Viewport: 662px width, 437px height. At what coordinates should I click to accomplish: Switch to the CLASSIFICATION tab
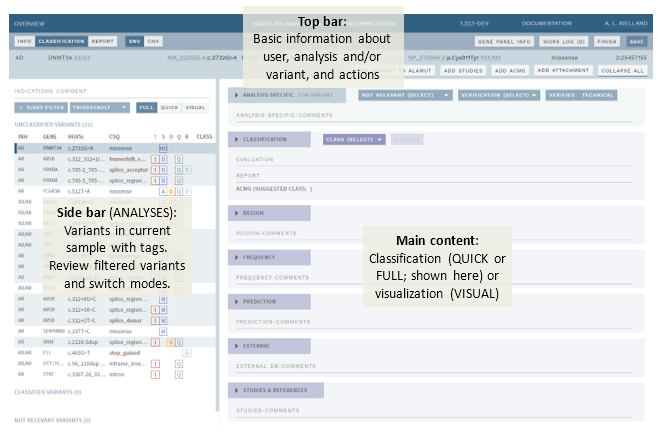point(61,41)
